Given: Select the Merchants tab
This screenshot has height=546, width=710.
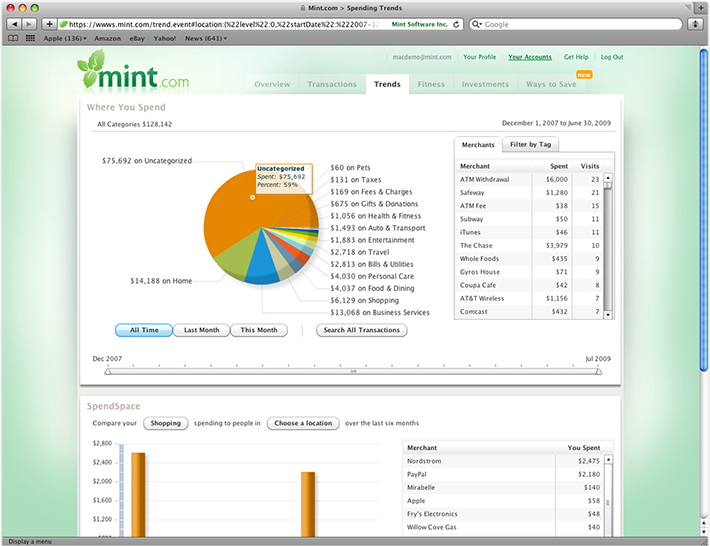Looking at the screenshot, I should point(478,145).
